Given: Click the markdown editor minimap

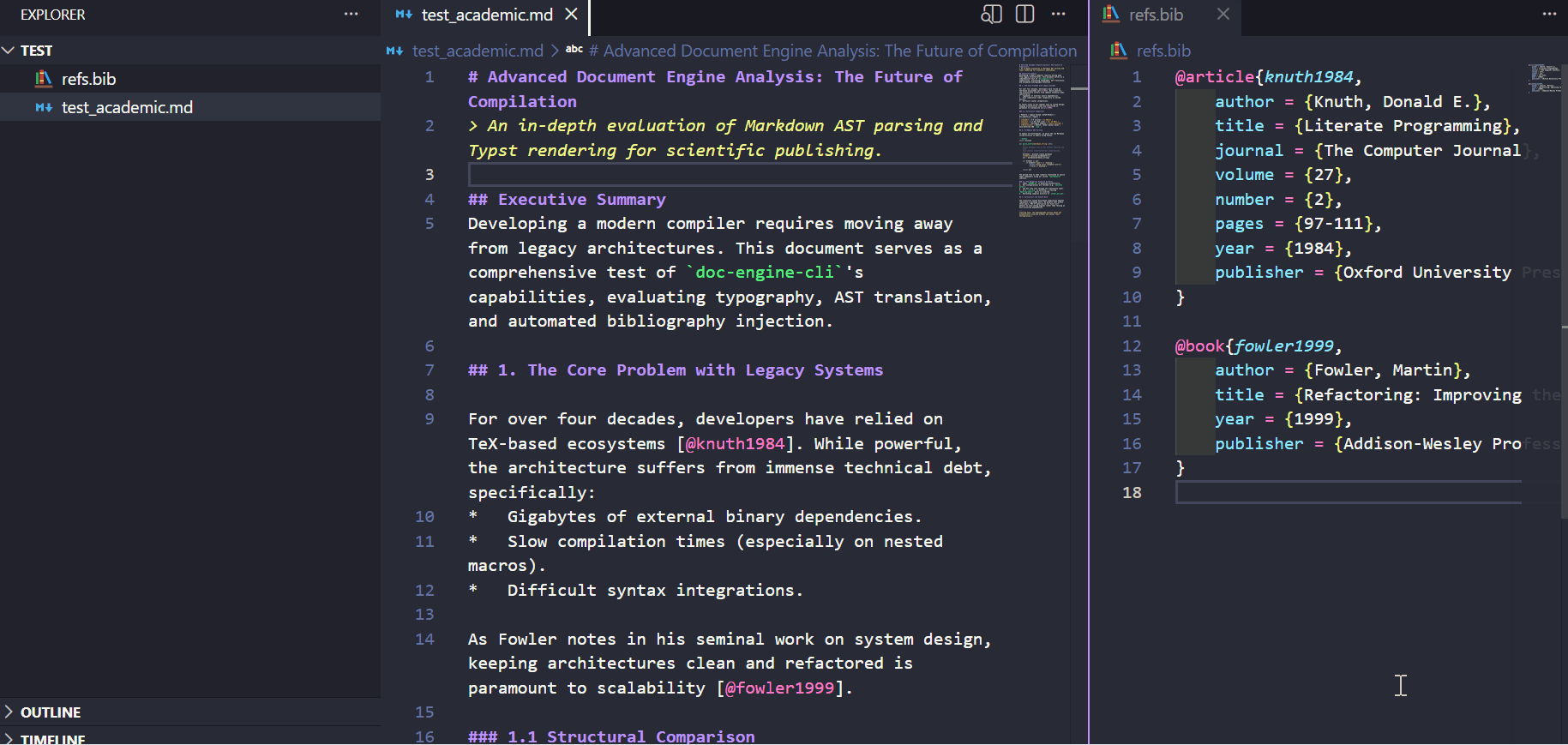Looking at the screenshot, I should (x=1042, y=140).
